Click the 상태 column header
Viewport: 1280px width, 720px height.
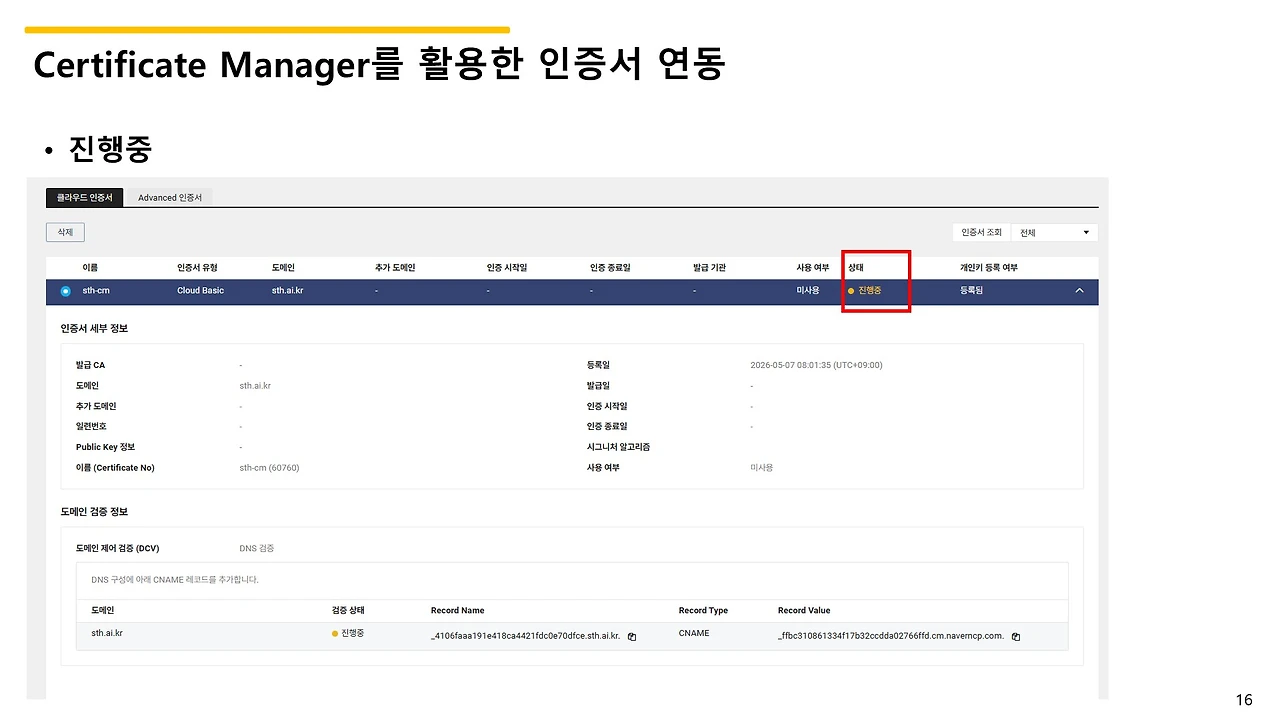point(856,268)
